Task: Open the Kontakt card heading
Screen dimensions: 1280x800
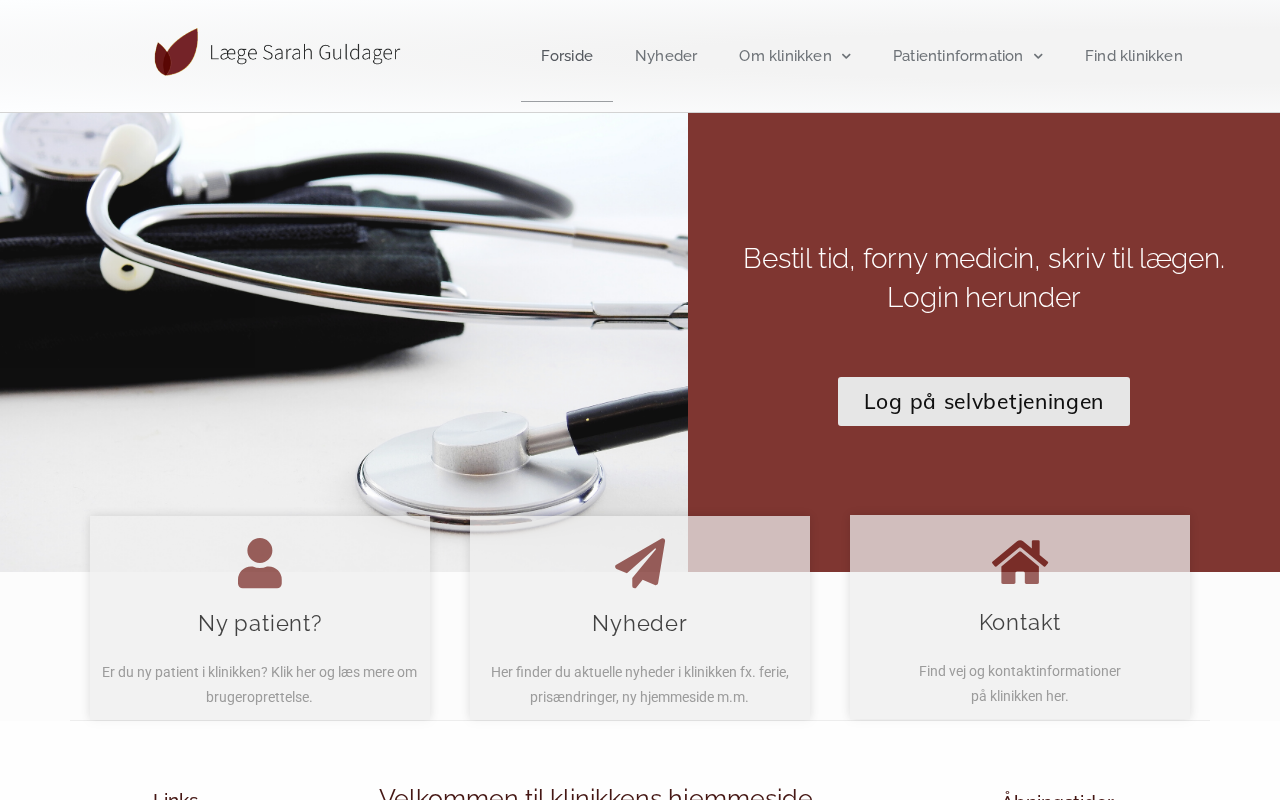Action: [1020, 622]
